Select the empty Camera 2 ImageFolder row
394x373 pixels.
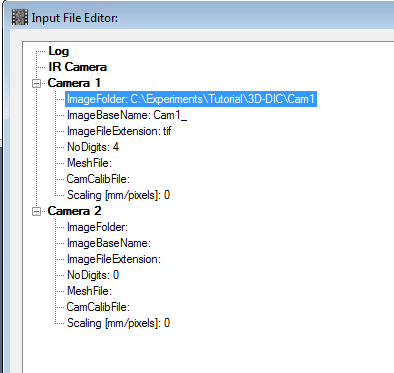[x=97, y=227]
